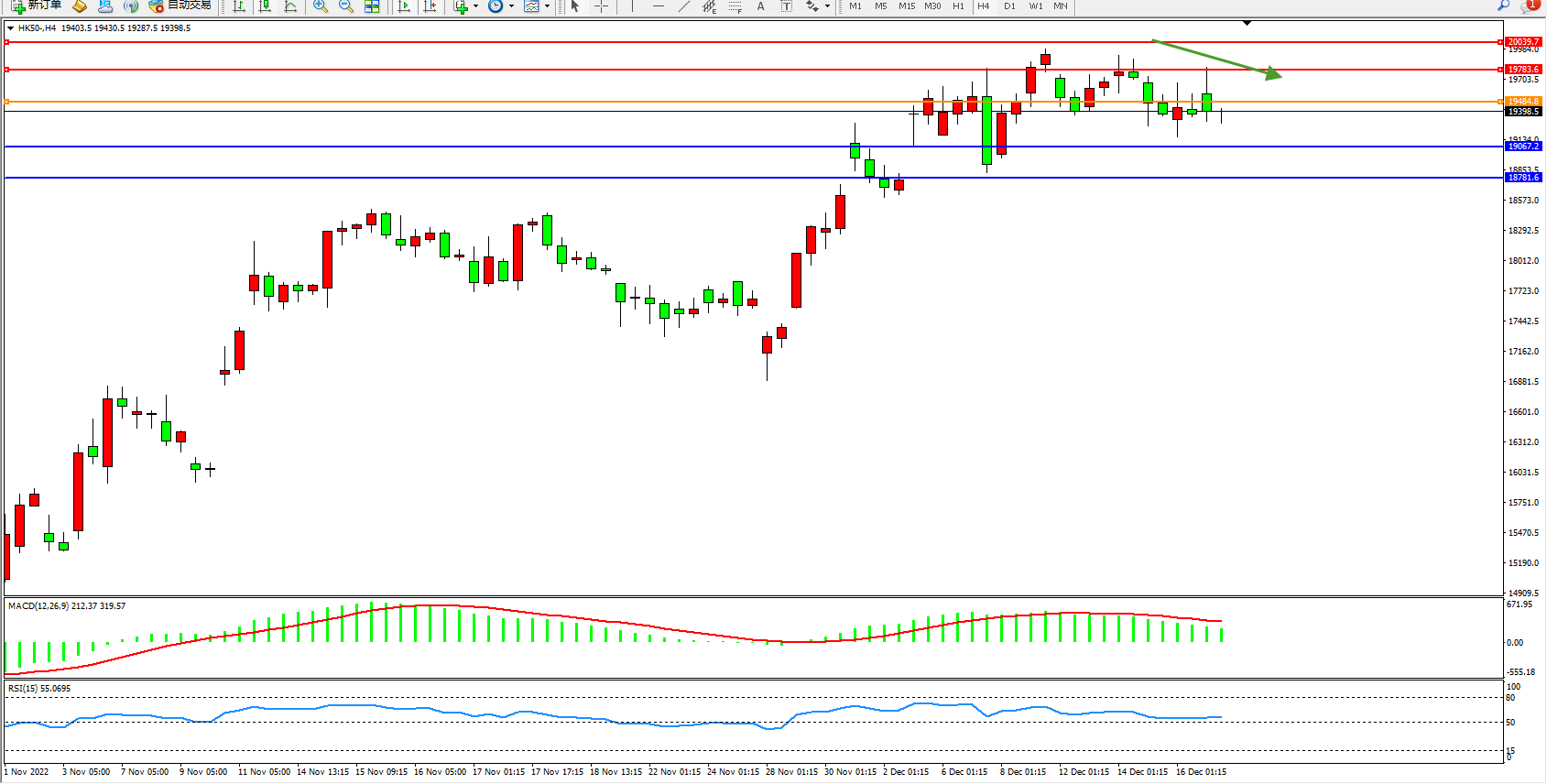
Task: Switch to the M15 timeframe
Action: click(x=906, y=6)
